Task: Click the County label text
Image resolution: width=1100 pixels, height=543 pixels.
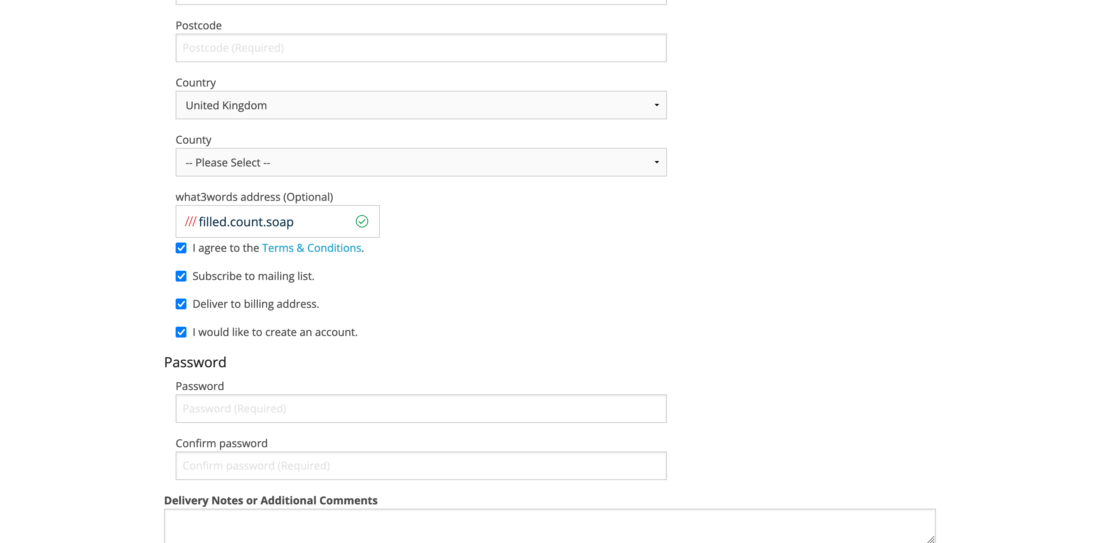Action: (194, 140)
